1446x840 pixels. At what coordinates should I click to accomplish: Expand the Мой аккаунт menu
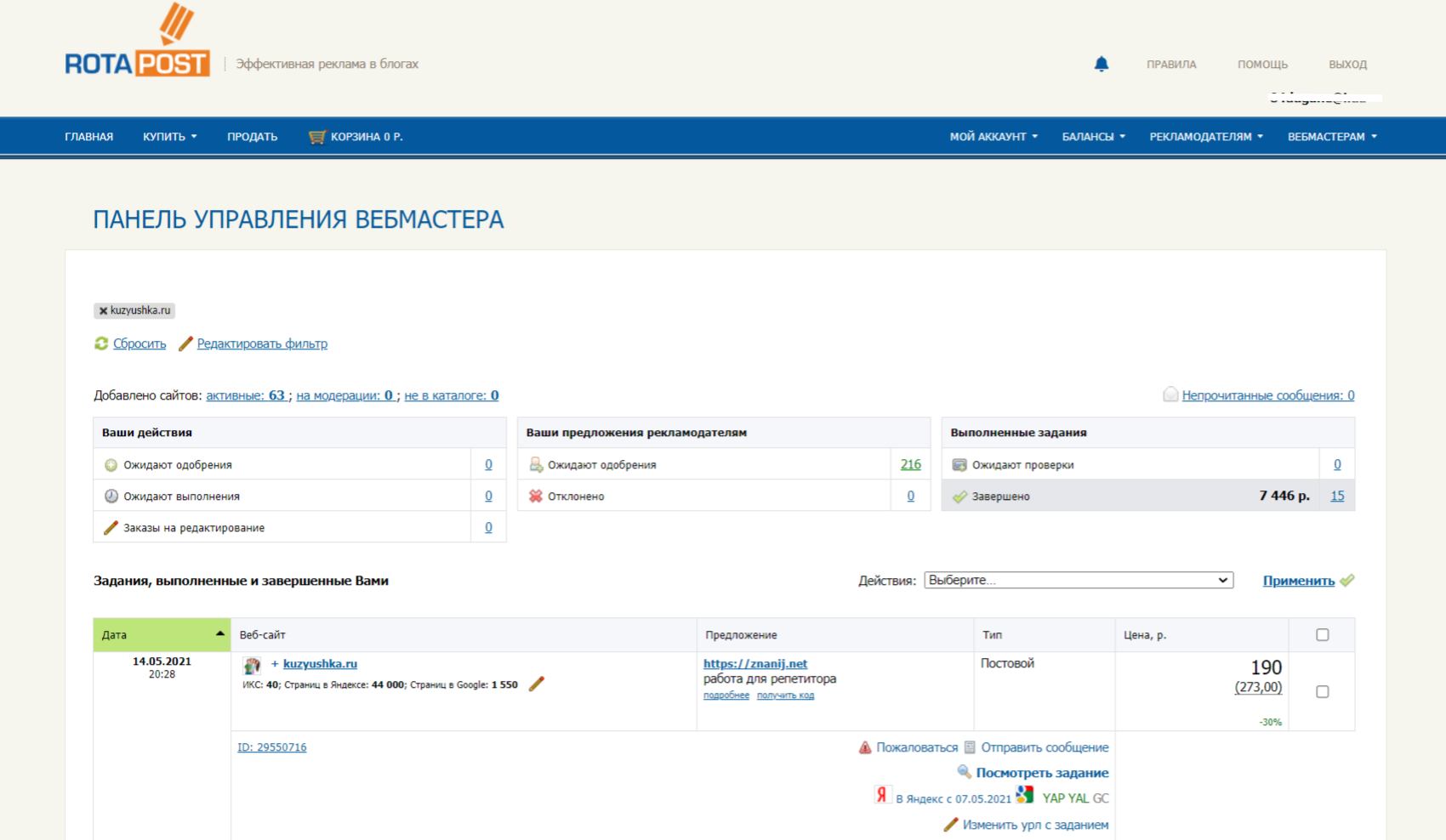(x=993, y=137)
